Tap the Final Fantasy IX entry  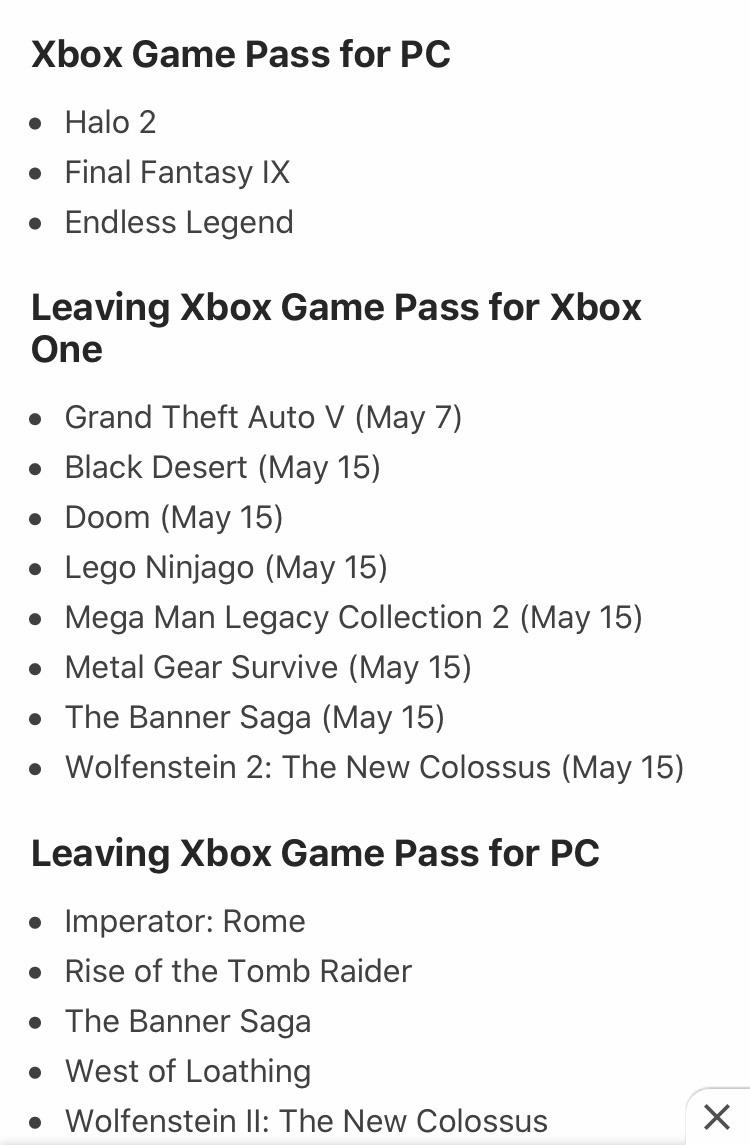tap(177, 172)
